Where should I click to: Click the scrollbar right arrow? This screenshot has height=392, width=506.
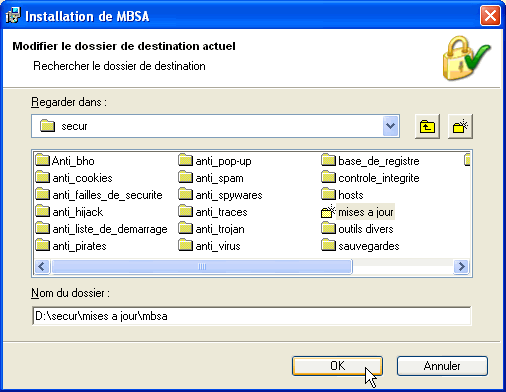point(461,266)
